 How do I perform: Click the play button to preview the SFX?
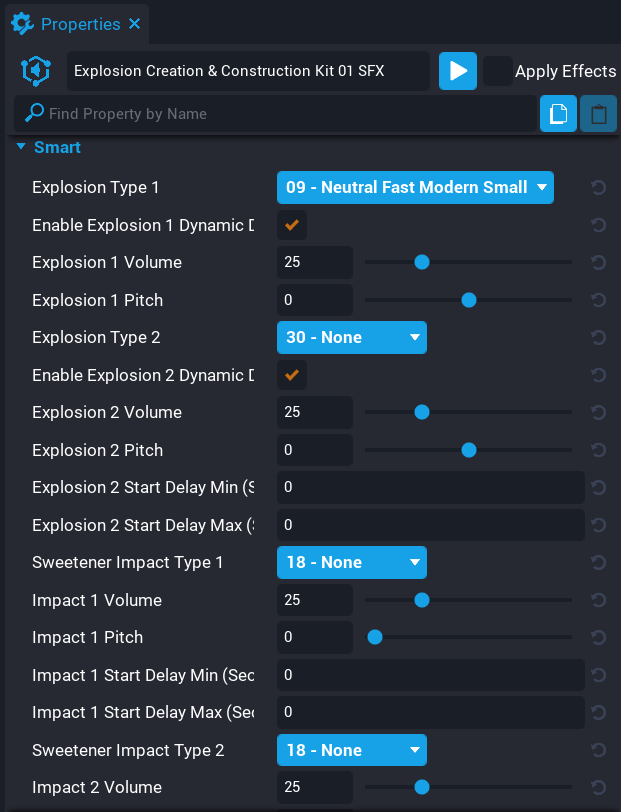coord(457,71)
